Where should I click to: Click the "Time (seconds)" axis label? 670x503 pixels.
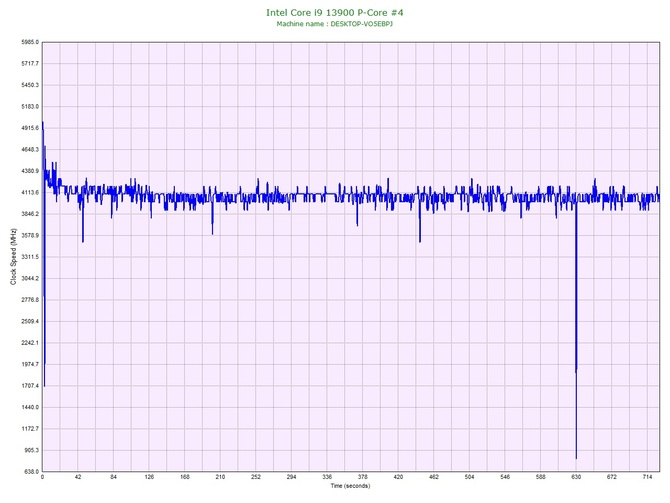[x=350, y=486]
